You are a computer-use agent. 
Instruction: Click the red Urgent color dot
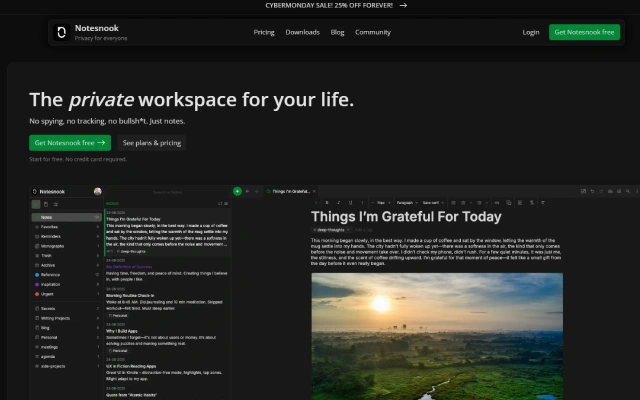click(x=37, y=294)
